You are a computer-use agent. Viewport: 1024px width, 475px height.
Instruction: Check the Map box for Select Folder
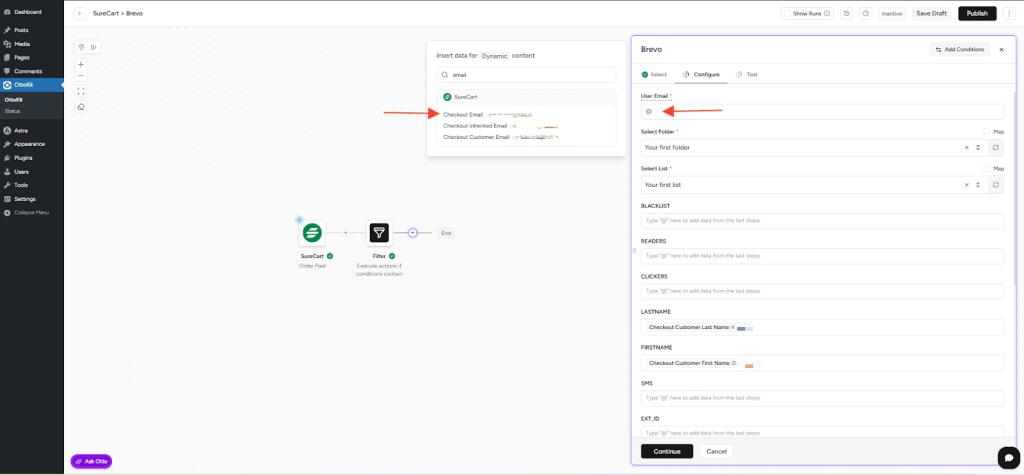pyautogui.click(x=986, y=131)
